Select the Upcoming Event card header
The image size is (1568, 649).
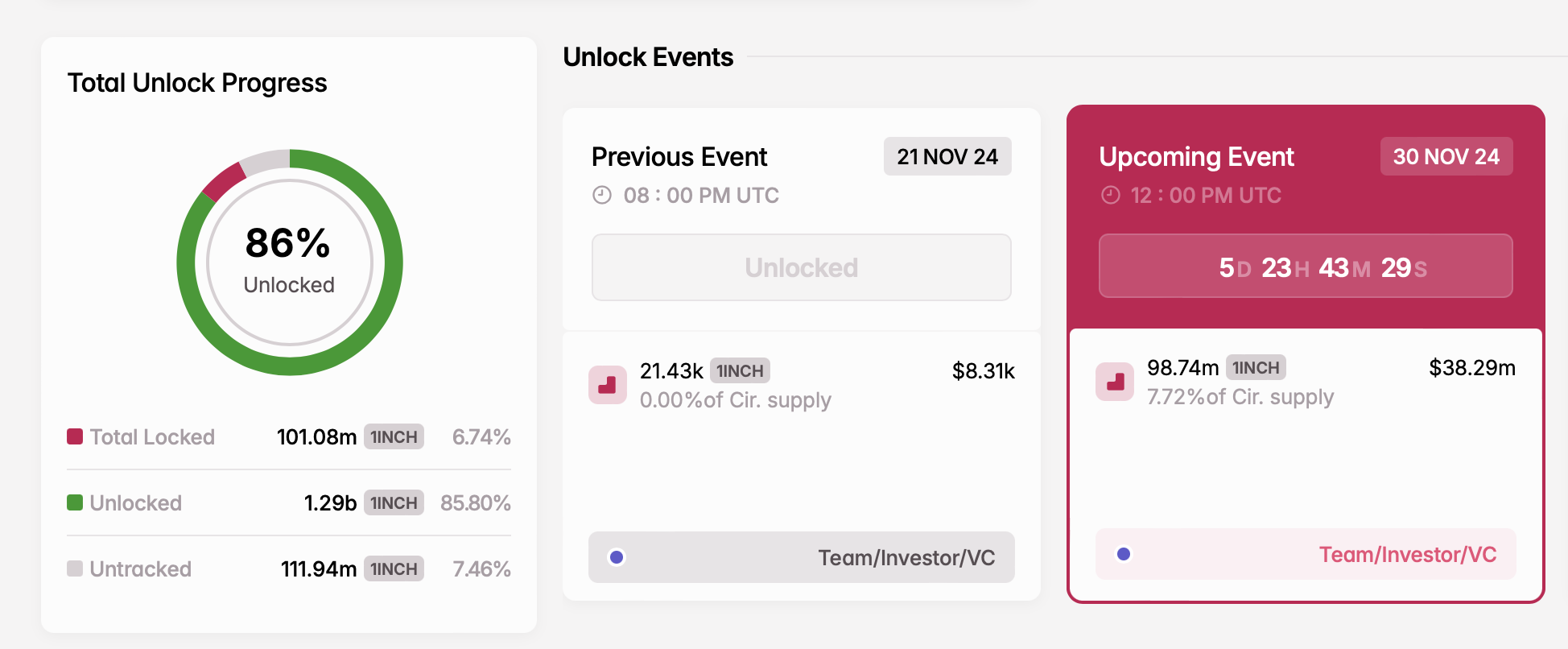(1197, 157)
